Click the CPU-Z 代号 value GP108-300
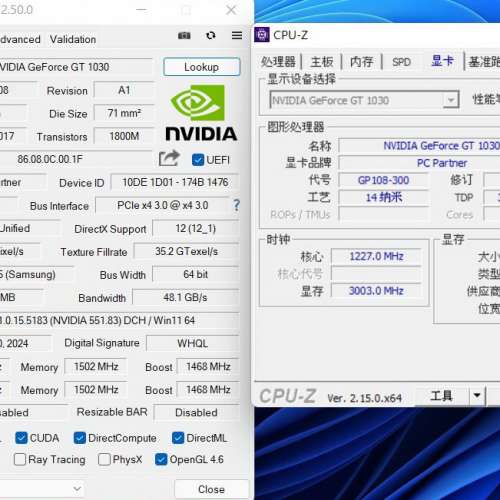Viewport: 500px width, 500px height. point(383,180)
